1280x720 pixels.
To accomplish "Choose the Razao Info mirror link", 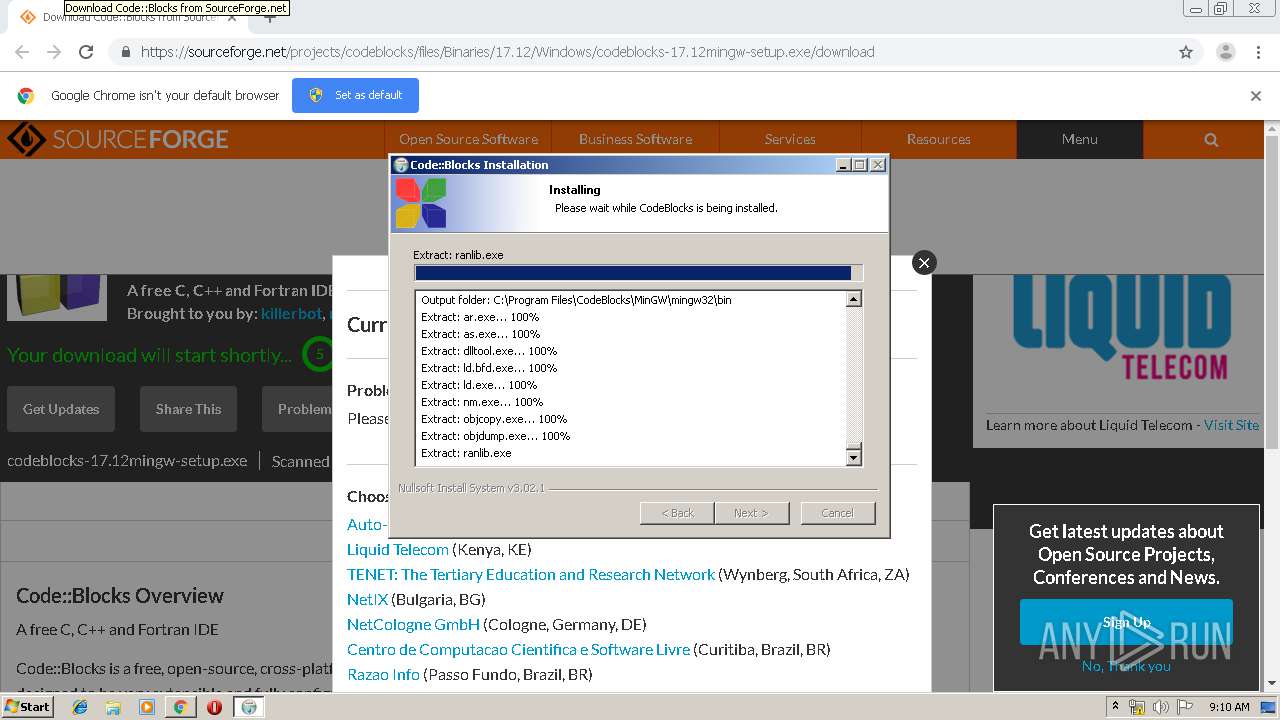I will tap(383, 674).
